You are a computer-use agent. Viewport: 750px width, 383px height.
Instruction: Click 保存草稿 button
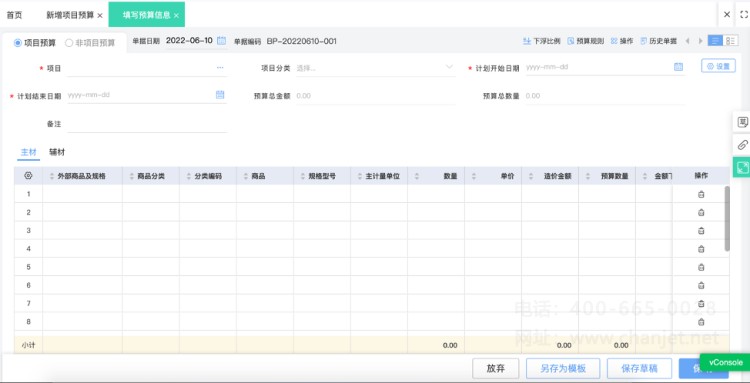pyautogui.click(x=639, y=369)
